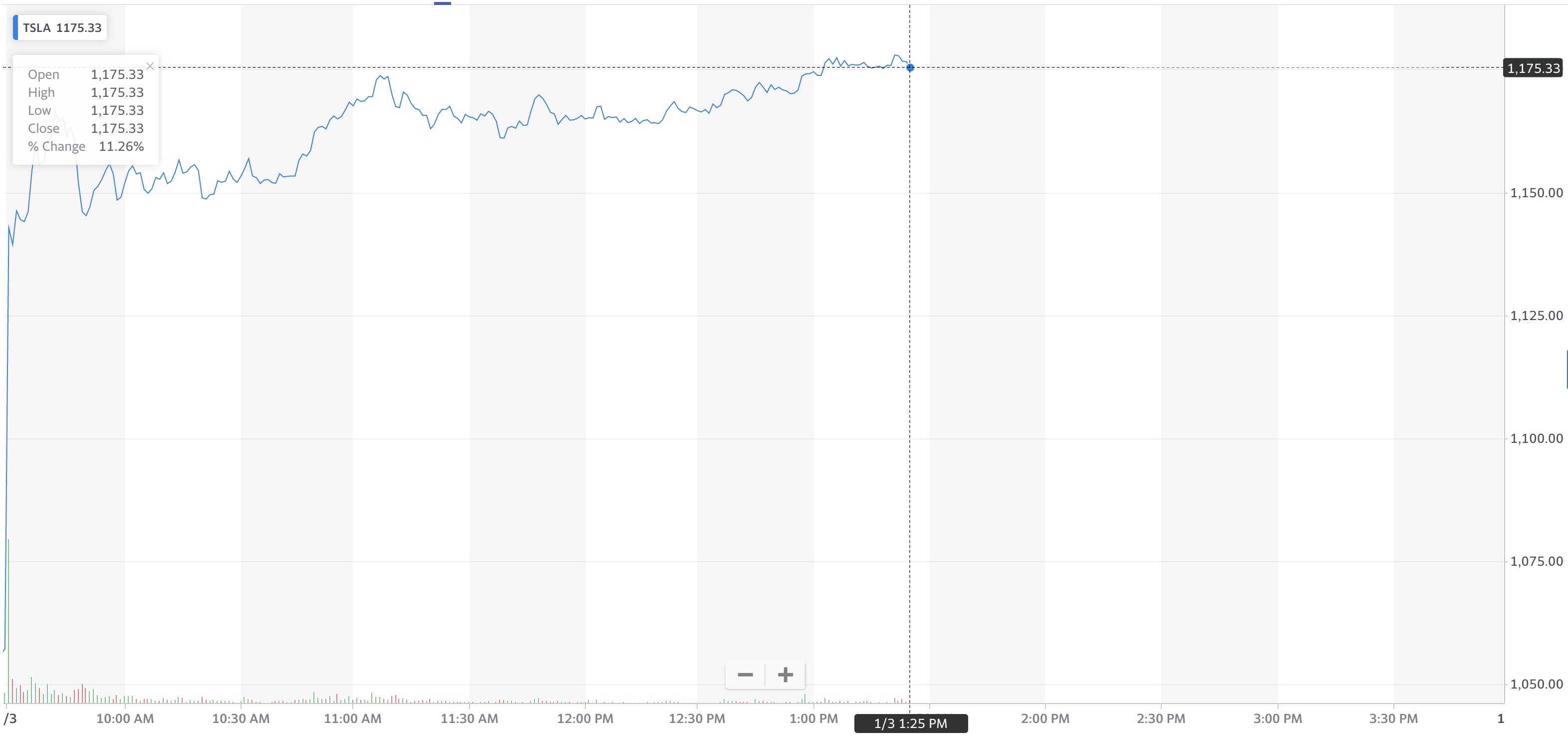Zoom out the chart with minus button
The image size is (1568, 739).
(745, 675)
